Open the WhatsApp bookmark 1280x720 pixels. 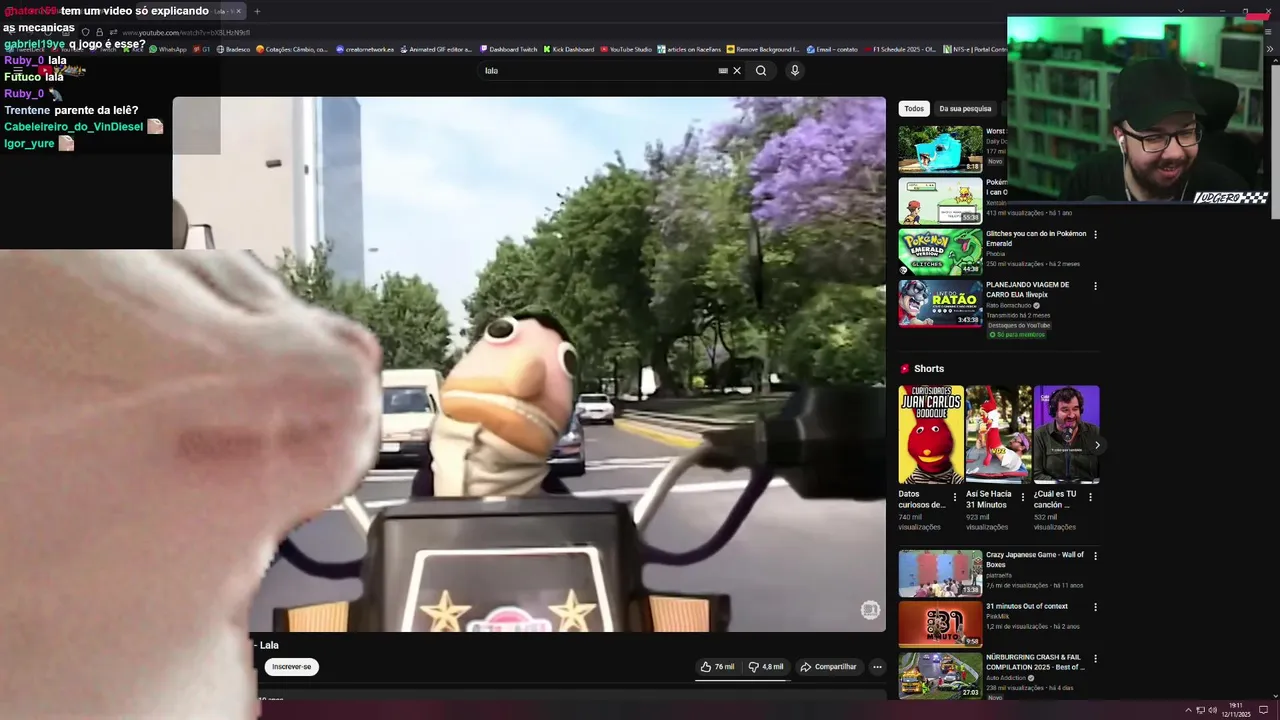point(168,49)
